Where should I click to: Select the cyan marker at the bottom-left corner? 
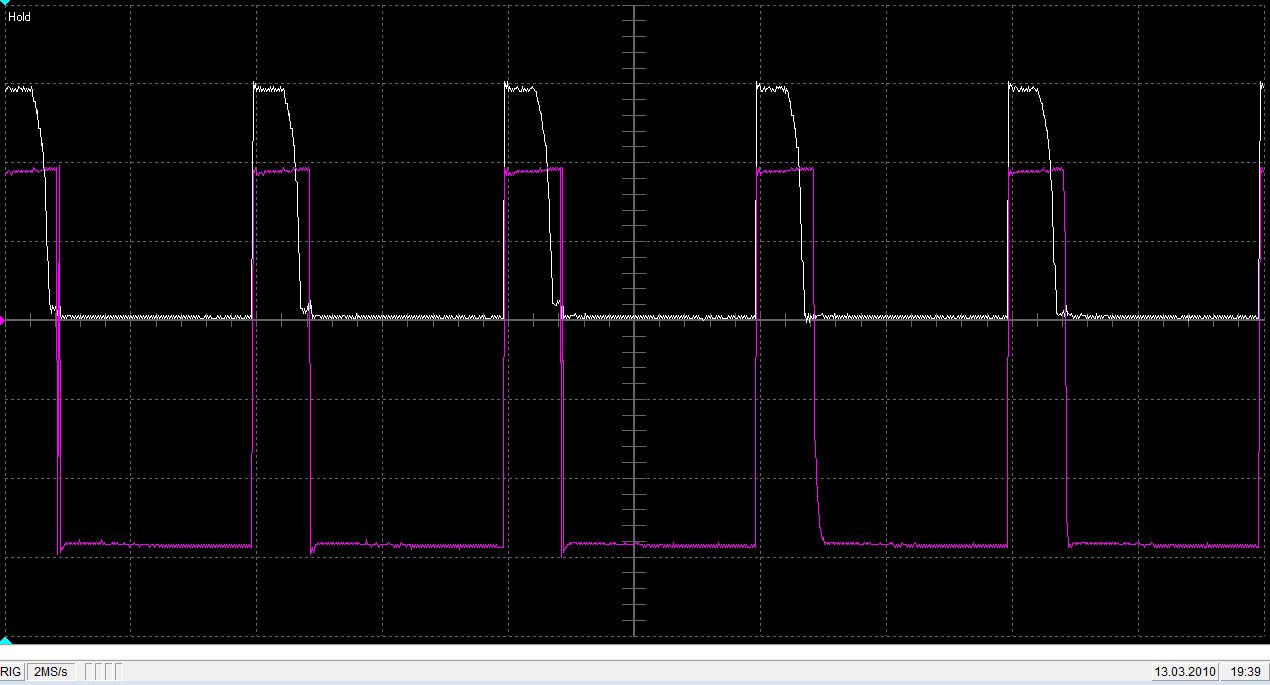[4, 640]
